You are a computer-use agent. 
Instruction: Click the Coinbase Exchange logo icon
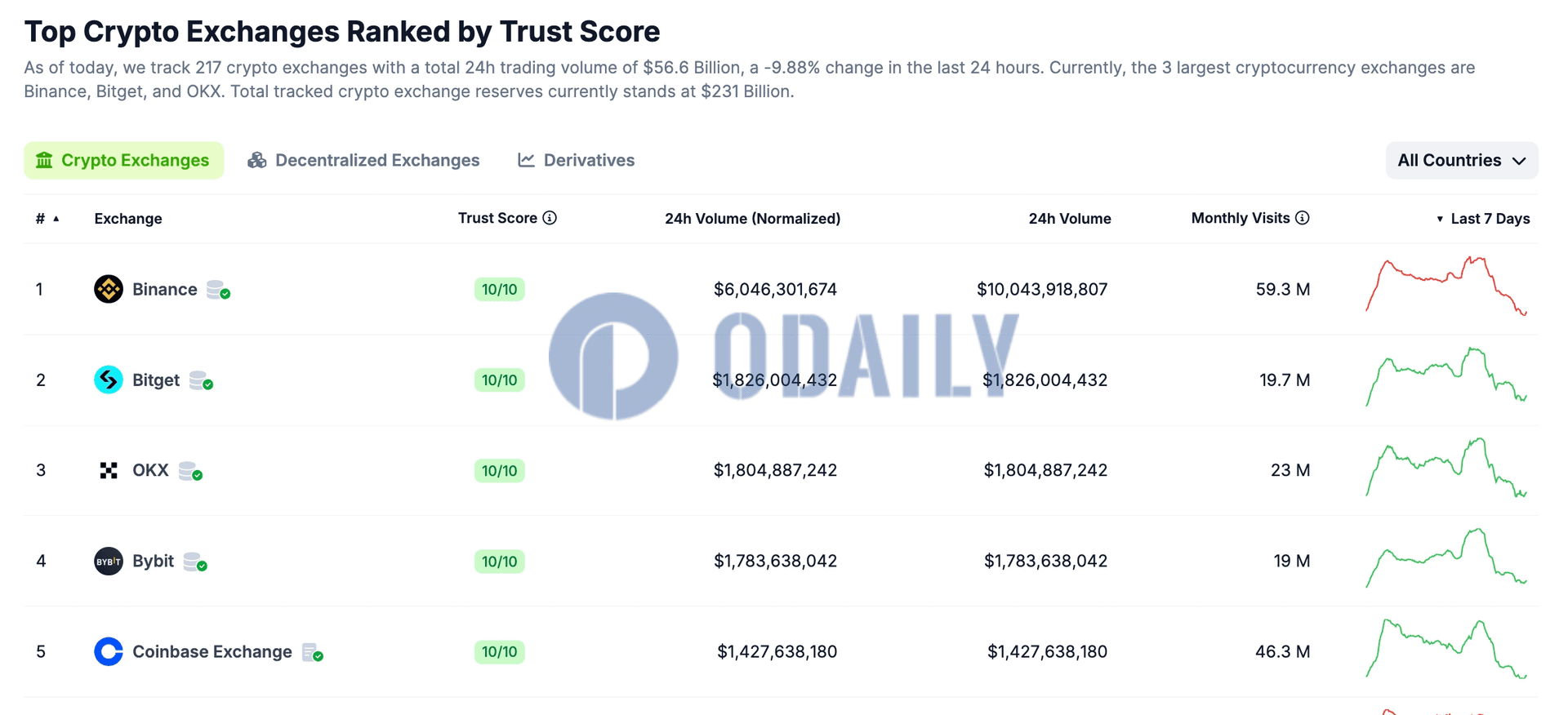tap(109, 651)
